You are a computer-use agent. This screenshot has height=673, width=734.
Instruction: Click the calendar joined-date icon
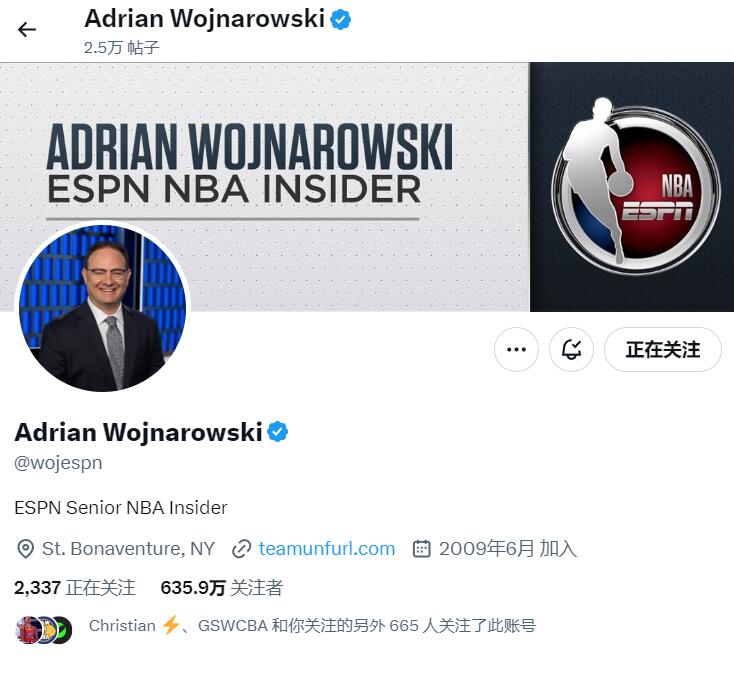[421, 549]
